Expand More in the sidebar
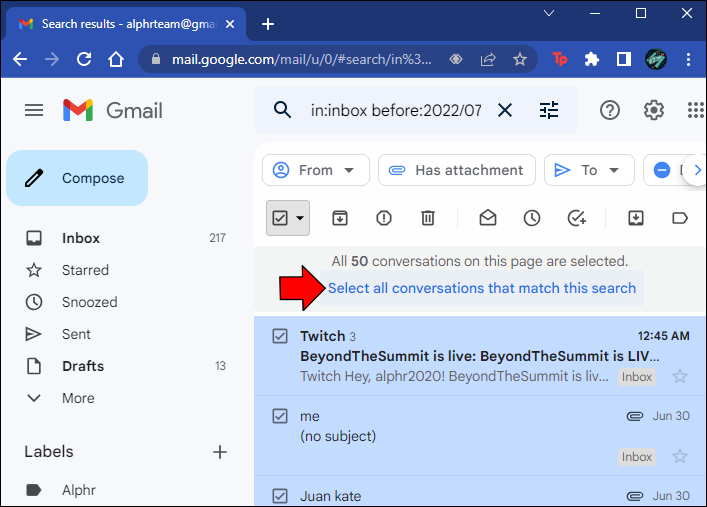 click(x=78, y=398)
